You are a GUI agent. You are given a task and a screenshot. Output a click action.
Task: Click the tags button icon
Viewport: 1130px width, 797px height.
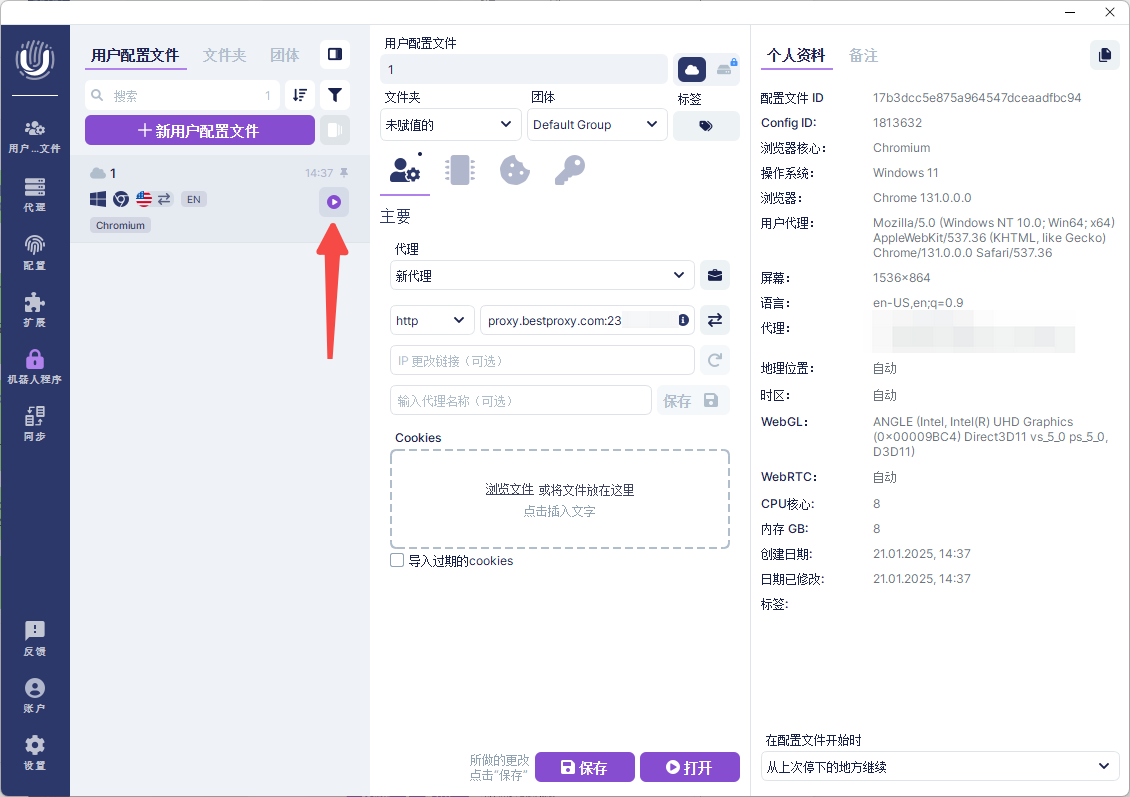pos(706,126)
